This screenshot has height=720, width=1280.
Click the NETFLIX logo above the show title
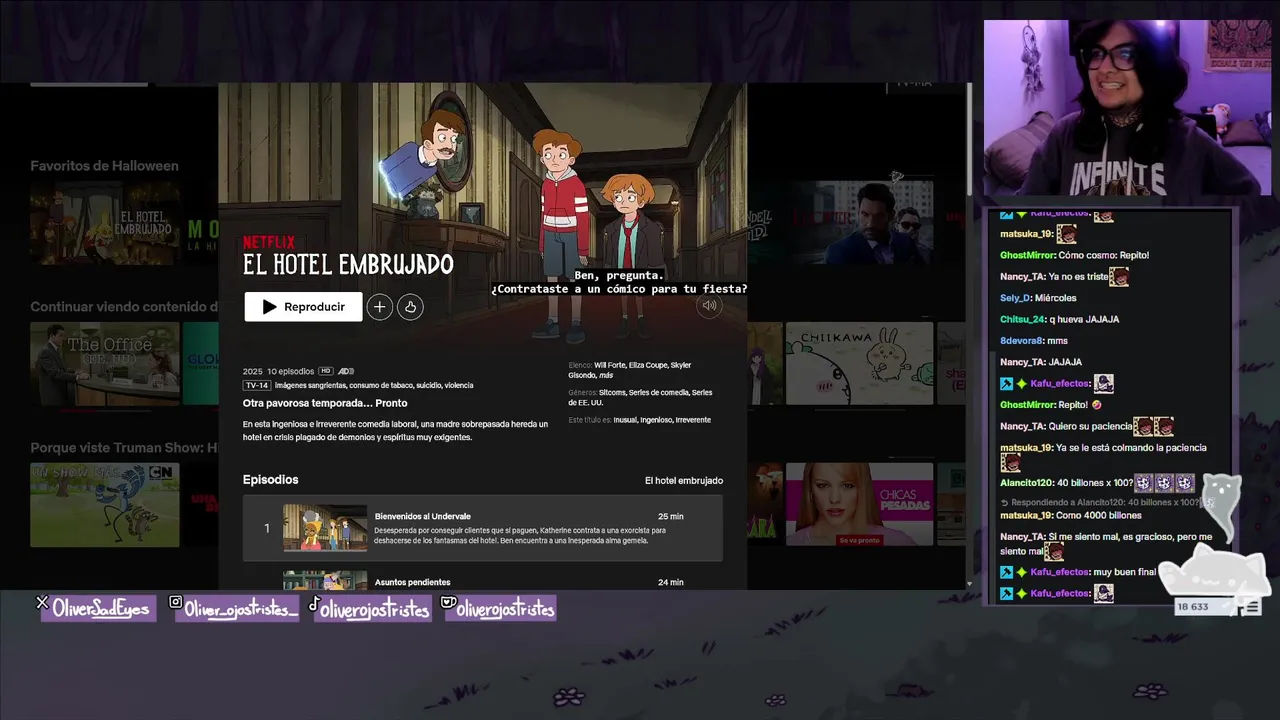269,242
